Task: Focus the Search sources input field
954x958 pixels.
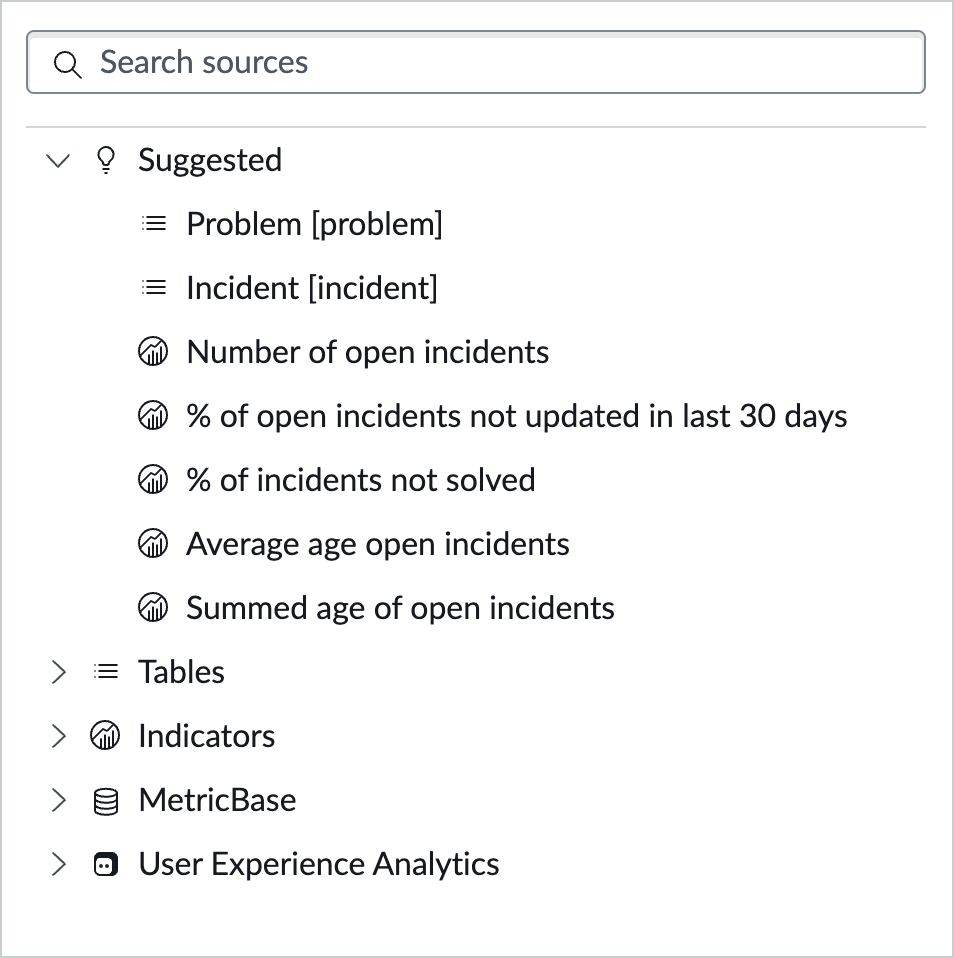Action: click(500, 63)
